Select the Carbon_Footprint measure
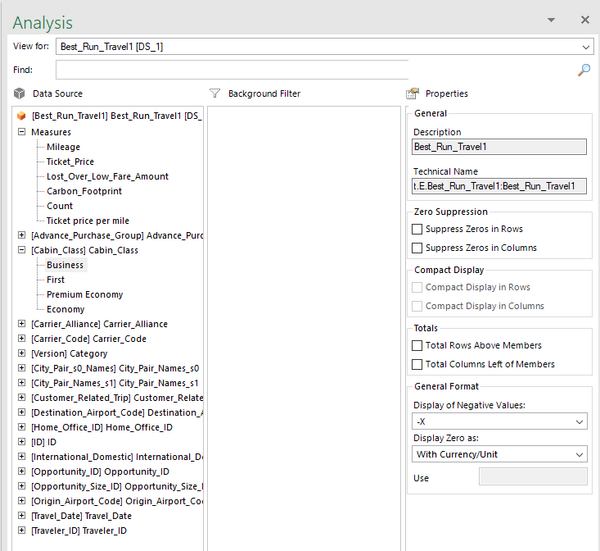This screenshot has height=551, width=600. [x=84, y=191]
